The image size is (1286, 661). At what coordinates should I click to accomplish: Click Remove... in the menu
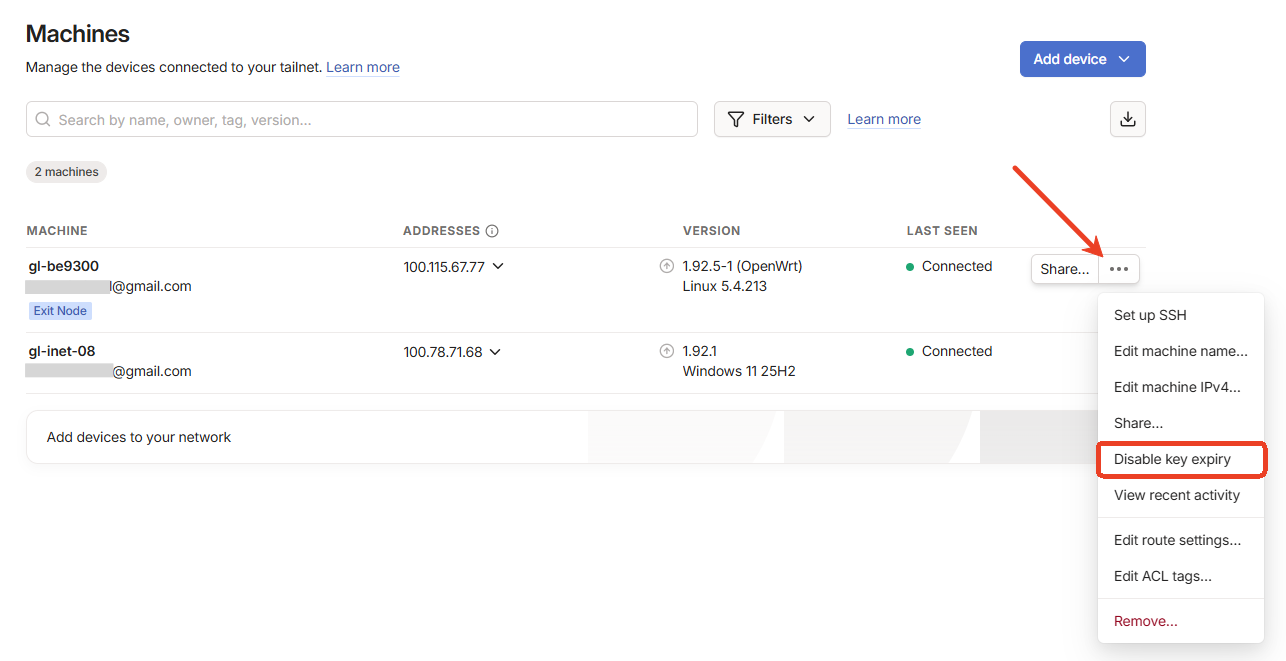pyautogui.click(x=1181, y=621)
